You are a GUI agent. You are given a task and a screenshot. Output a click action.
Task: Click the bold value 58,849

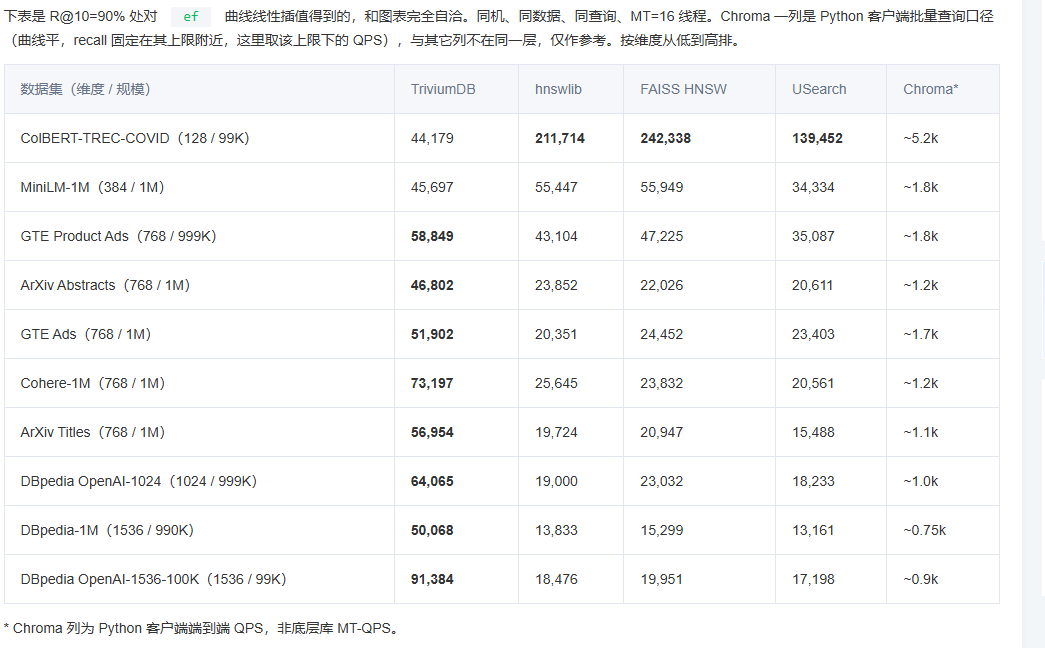432,236
